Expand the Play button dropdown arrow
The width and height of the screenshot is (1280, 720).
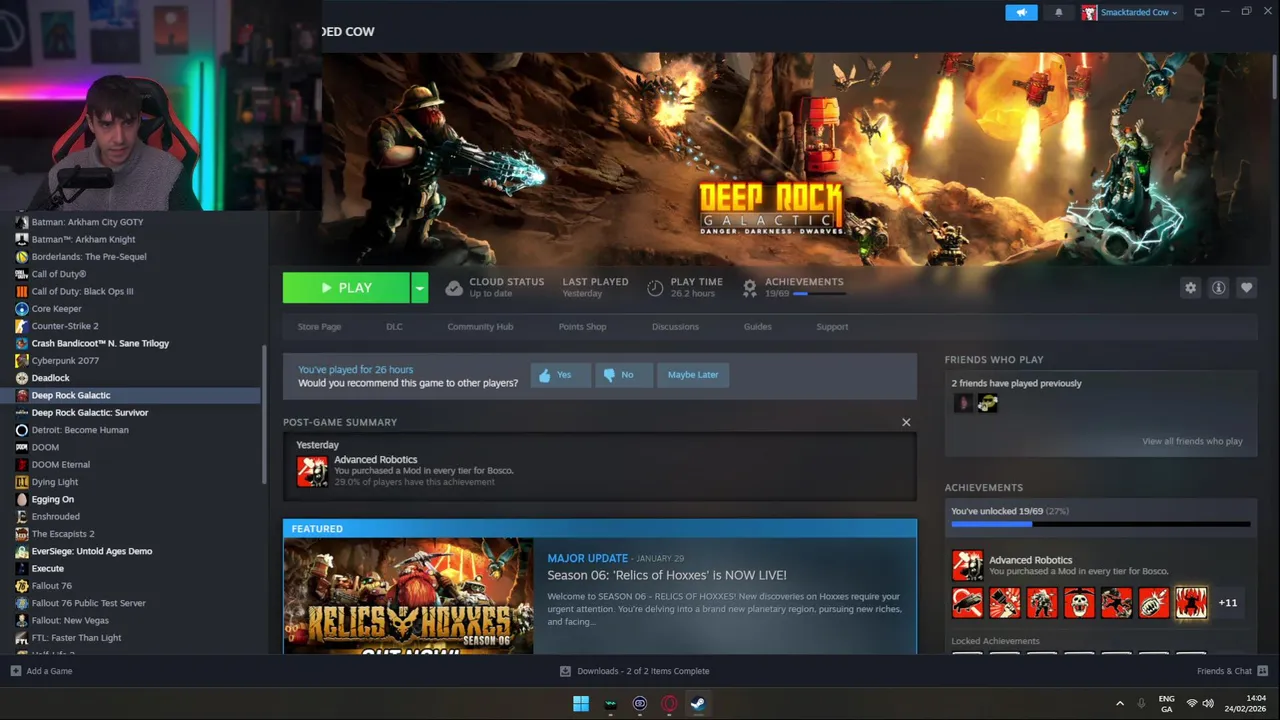[x=420, y=288]
